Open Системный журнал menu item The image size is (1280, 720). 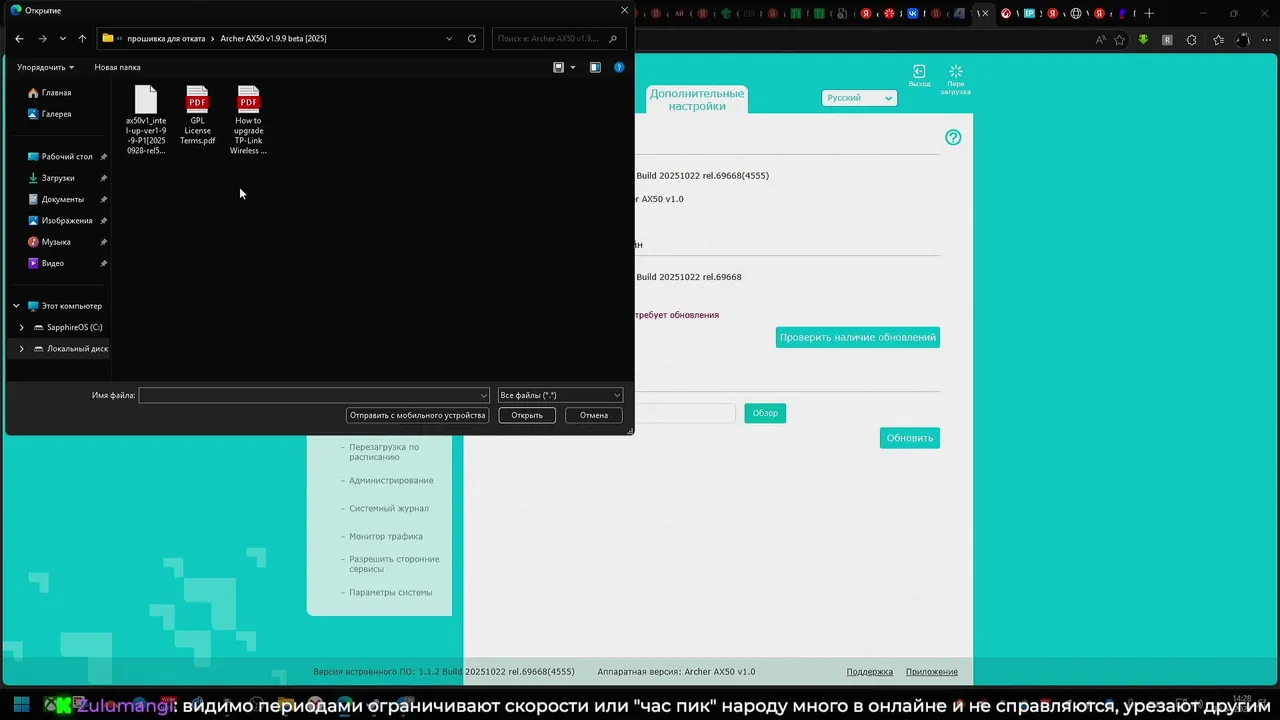(389, 508)
